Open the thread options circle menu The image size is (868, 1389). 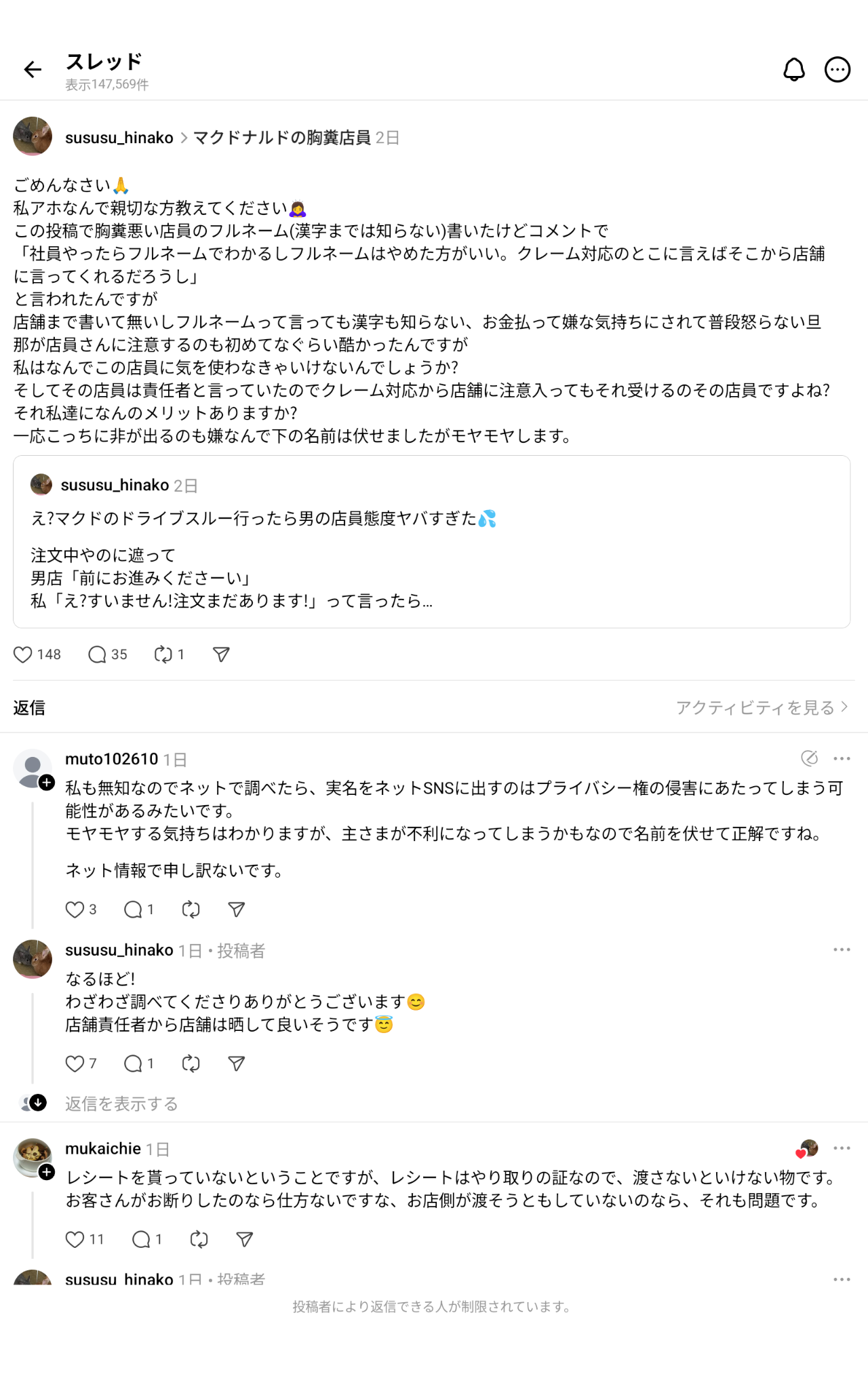click(x=837, y=69)
